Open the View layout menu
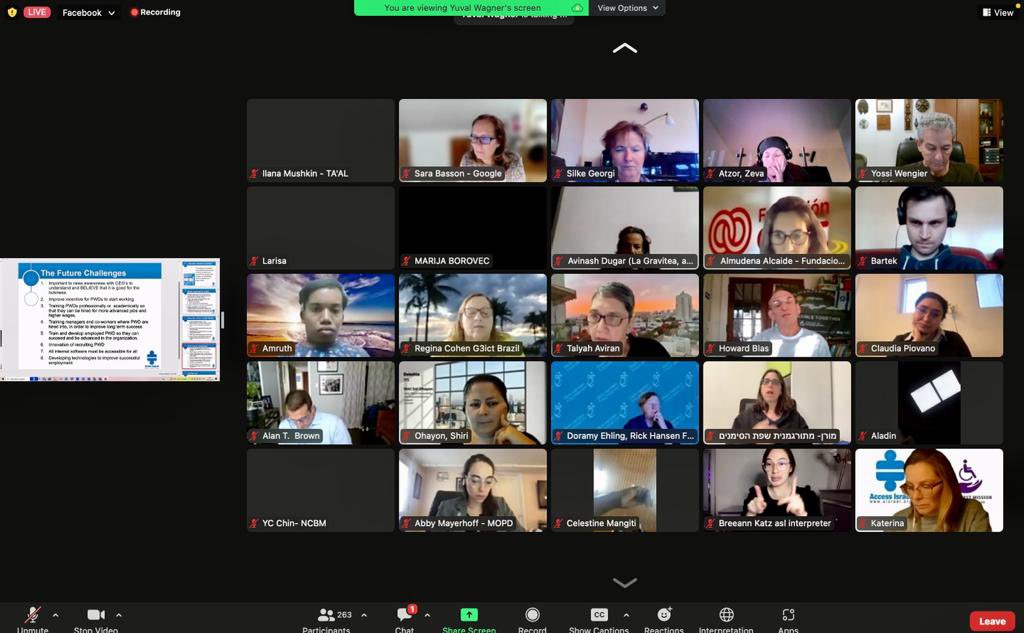The width and height of the screenshot is (1024, 633). pyautogui.click(x=998, y=12)
